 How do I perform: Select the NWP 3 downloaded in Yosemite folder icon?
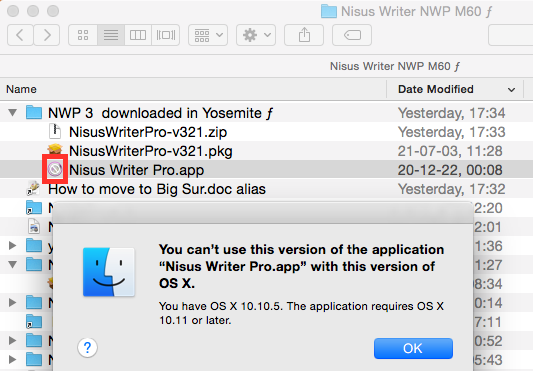click(34, 113)
